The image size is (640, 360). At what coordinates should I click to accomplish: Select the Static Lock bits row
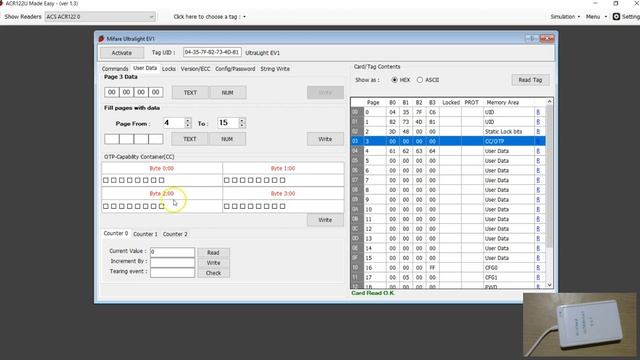pyautogui.click(x=448, y=131)
